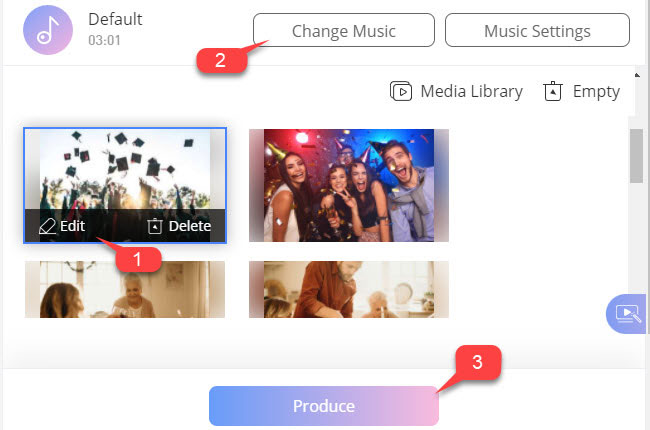
Task: Click the purple music note icon
Action: pyautogui.click(x=48, y=30)
